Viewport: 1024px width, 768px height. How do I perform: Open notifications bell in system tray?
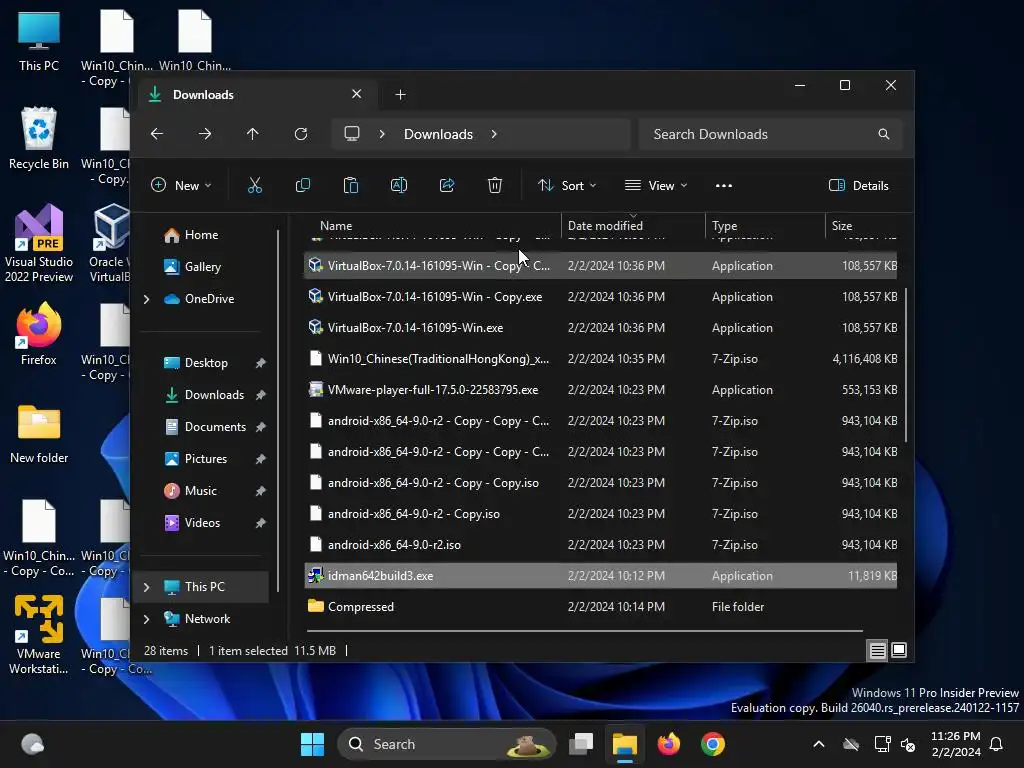click(x=996, y=744)
